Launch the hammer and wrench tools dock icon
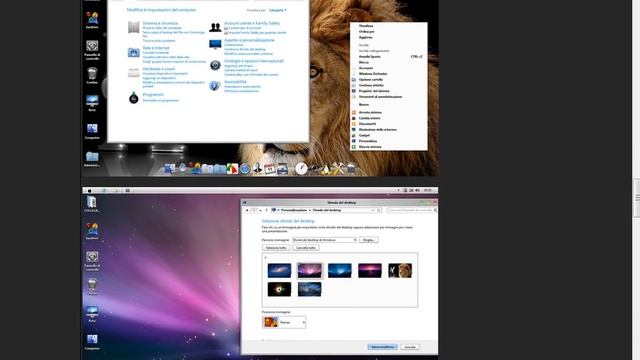This screenshot has width=640, height=360. (338, 169)
